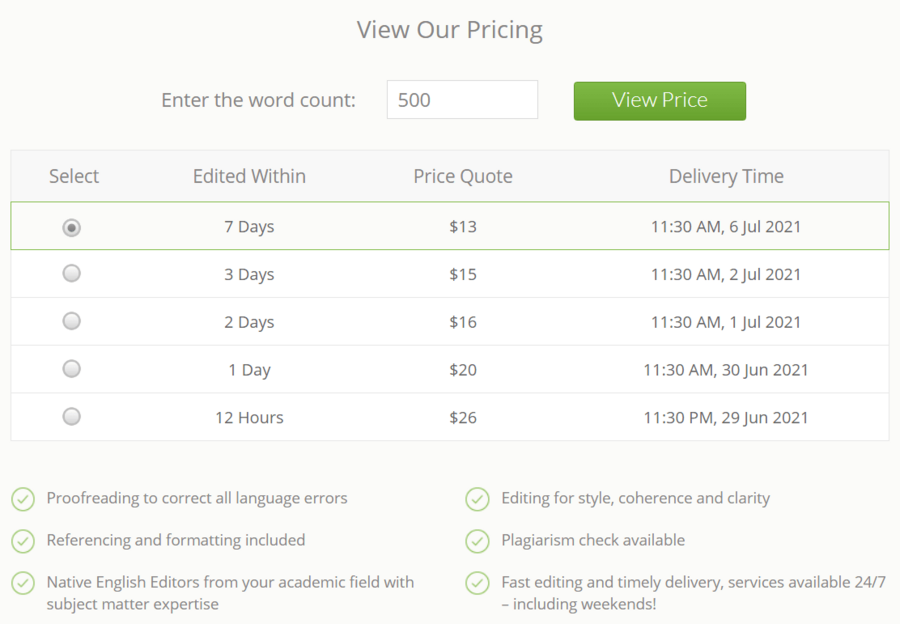900x624 pixels.
Task: Click the $26 price quote cell
Action: point(463,418)
